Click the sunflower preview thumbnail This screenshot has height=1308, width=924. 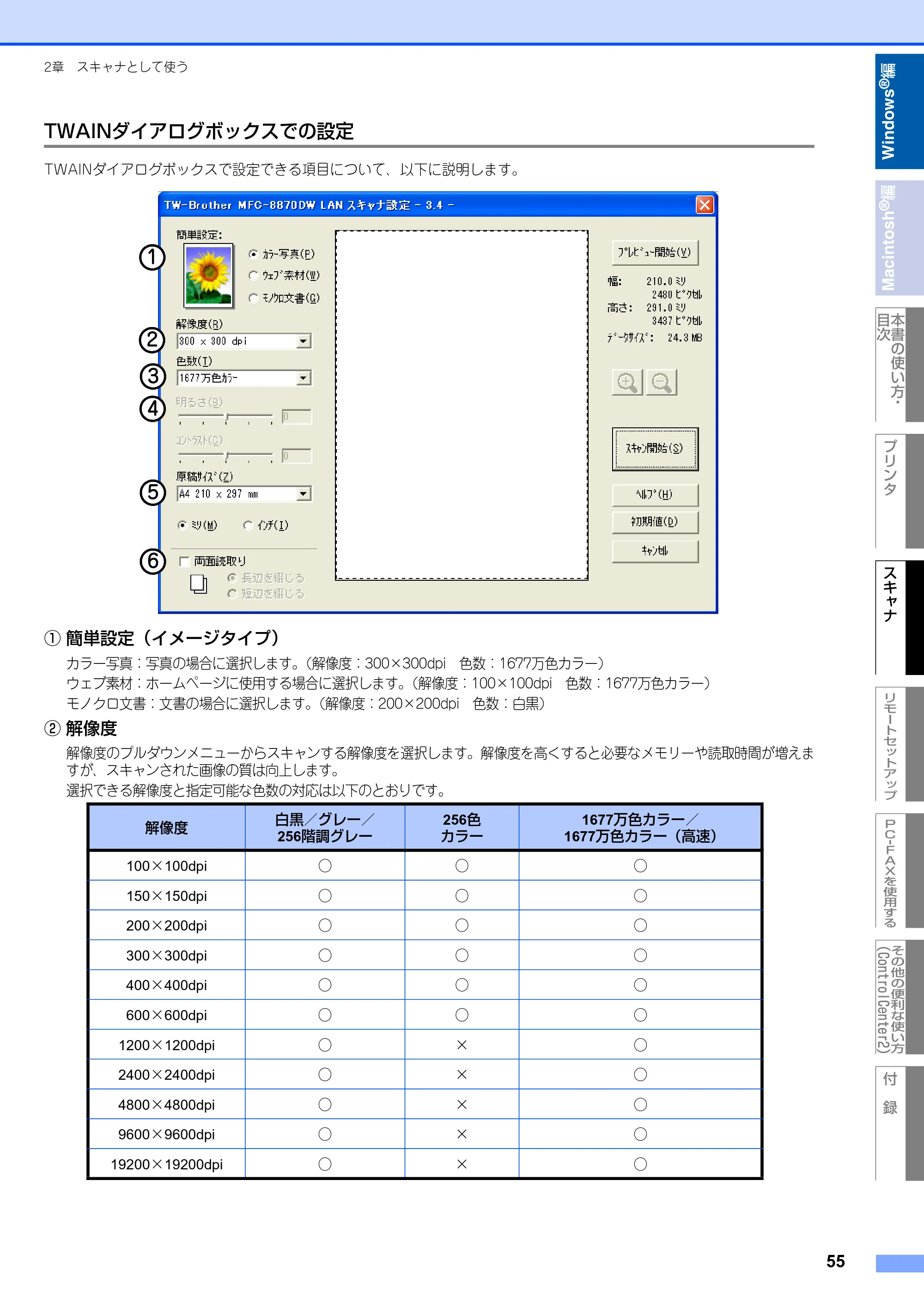208,276
